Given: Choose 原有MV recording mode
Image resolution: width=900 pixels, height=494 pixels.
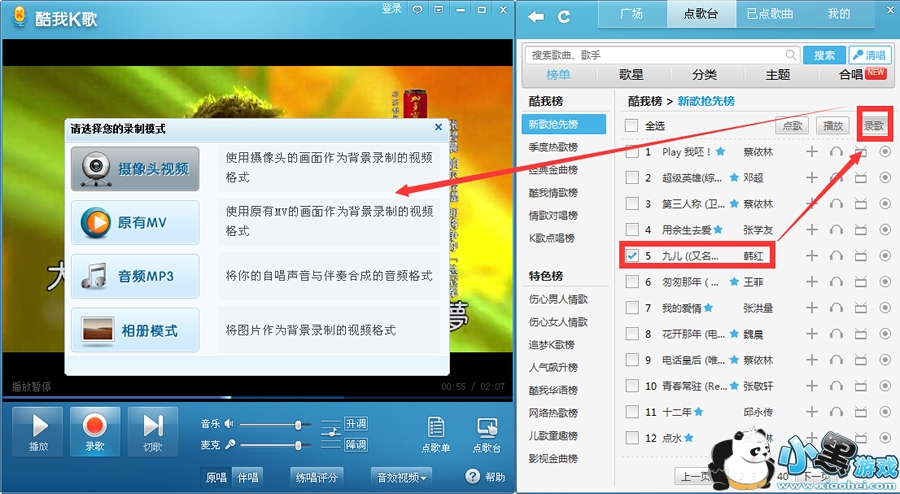Looking at the screenshot, I should pos(135,223).
